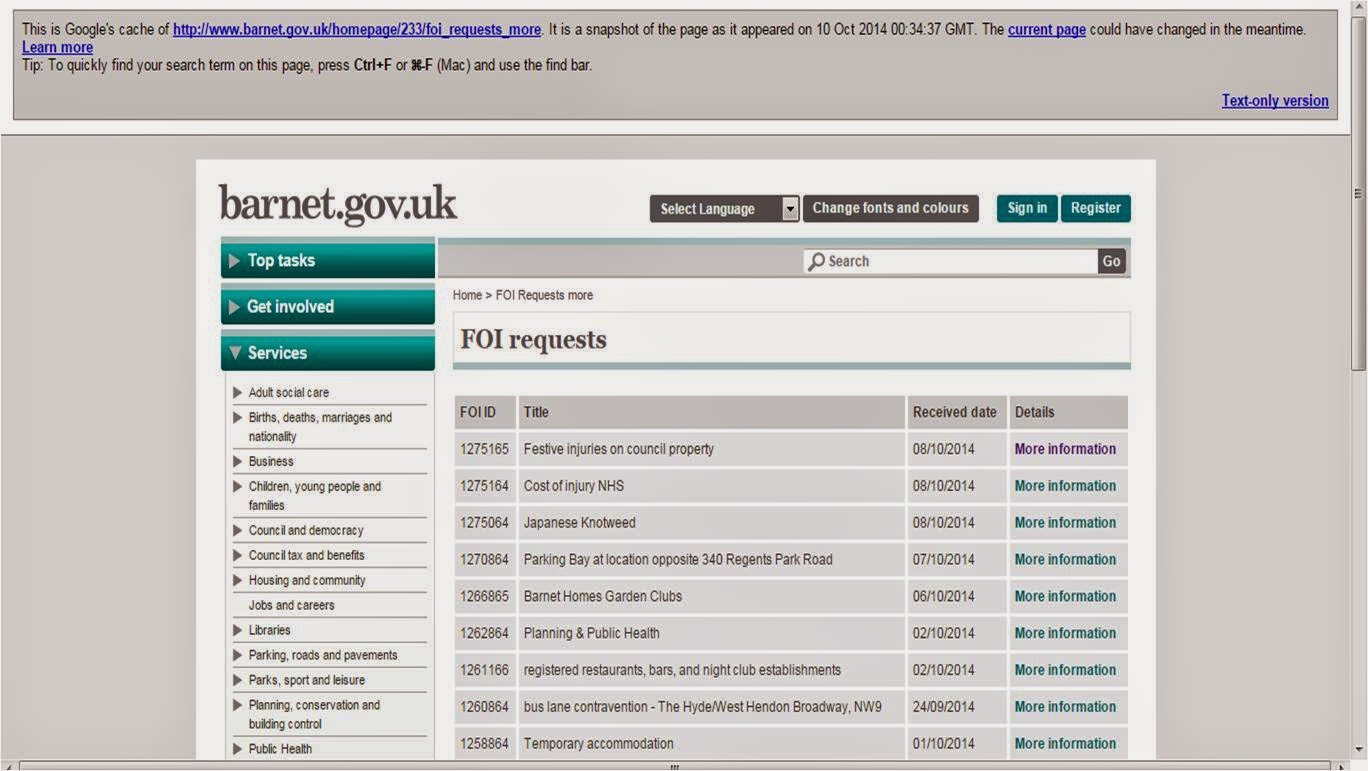Screen dimensions: 1368x771
Task: Expand Births, deaths, marriages arrow
Action: coord(238,417)
